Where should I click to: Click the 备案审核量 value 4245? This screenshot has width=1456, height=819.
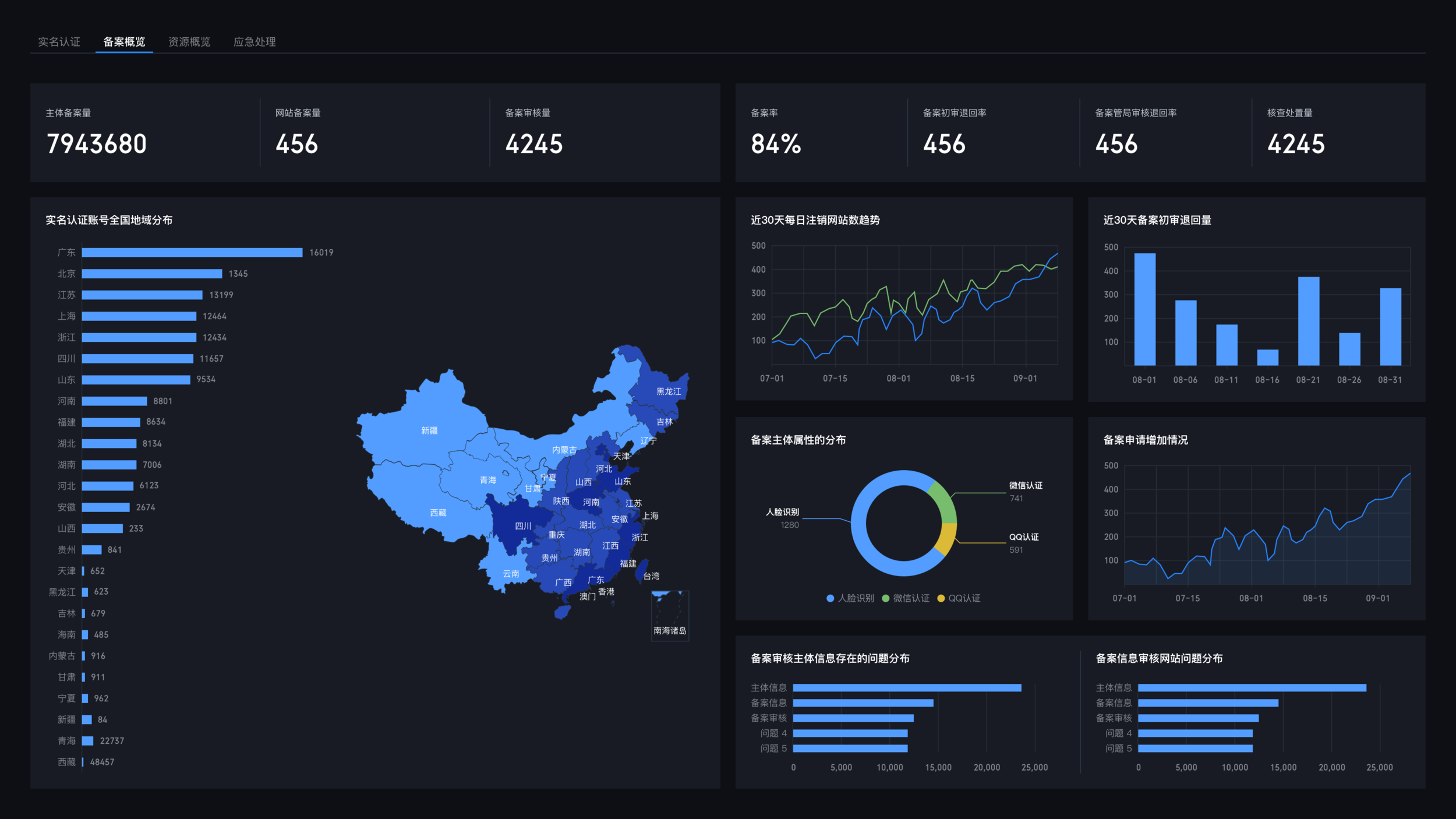[534, 144]
